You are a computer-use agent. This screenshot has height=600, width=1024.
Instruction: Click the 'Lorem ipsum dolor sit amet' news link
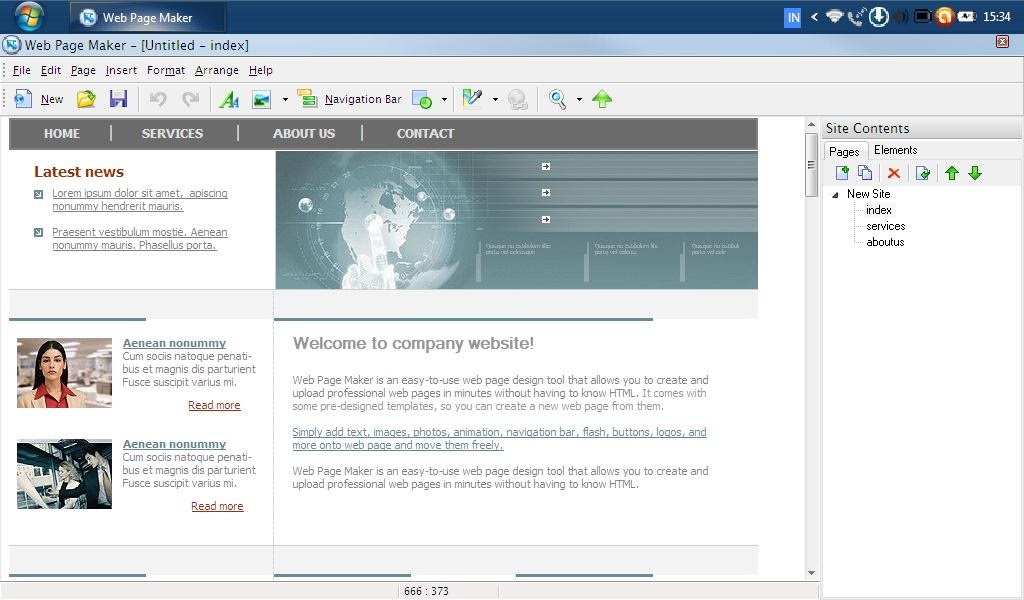click(x=140, y=200)
